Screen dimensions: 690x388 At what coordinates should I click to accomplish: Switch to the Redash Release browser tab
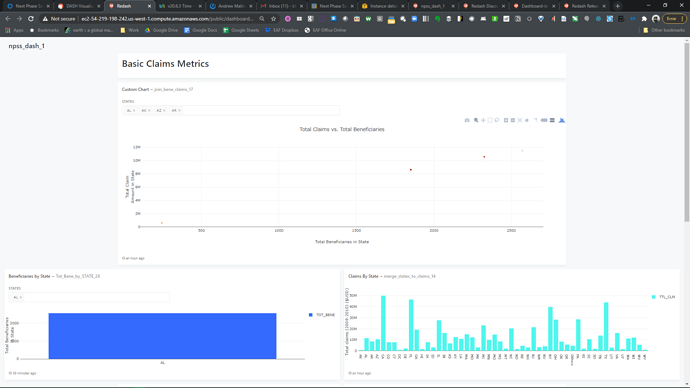coord(584,6)
